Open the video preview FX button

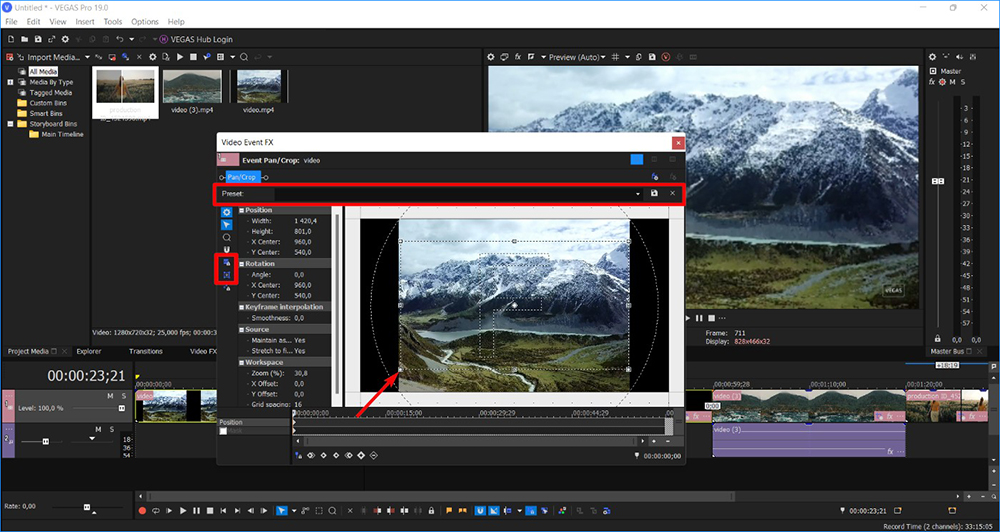(518, 57)
